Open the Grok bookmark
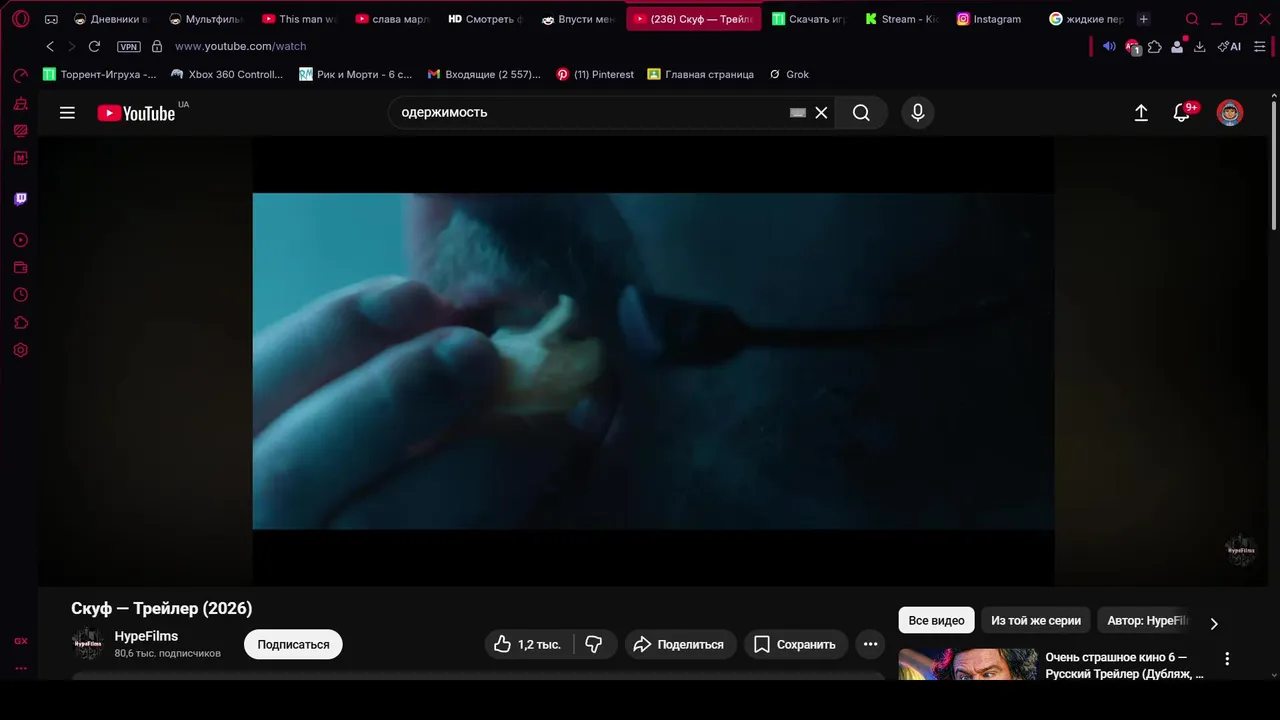 point(789,74)
